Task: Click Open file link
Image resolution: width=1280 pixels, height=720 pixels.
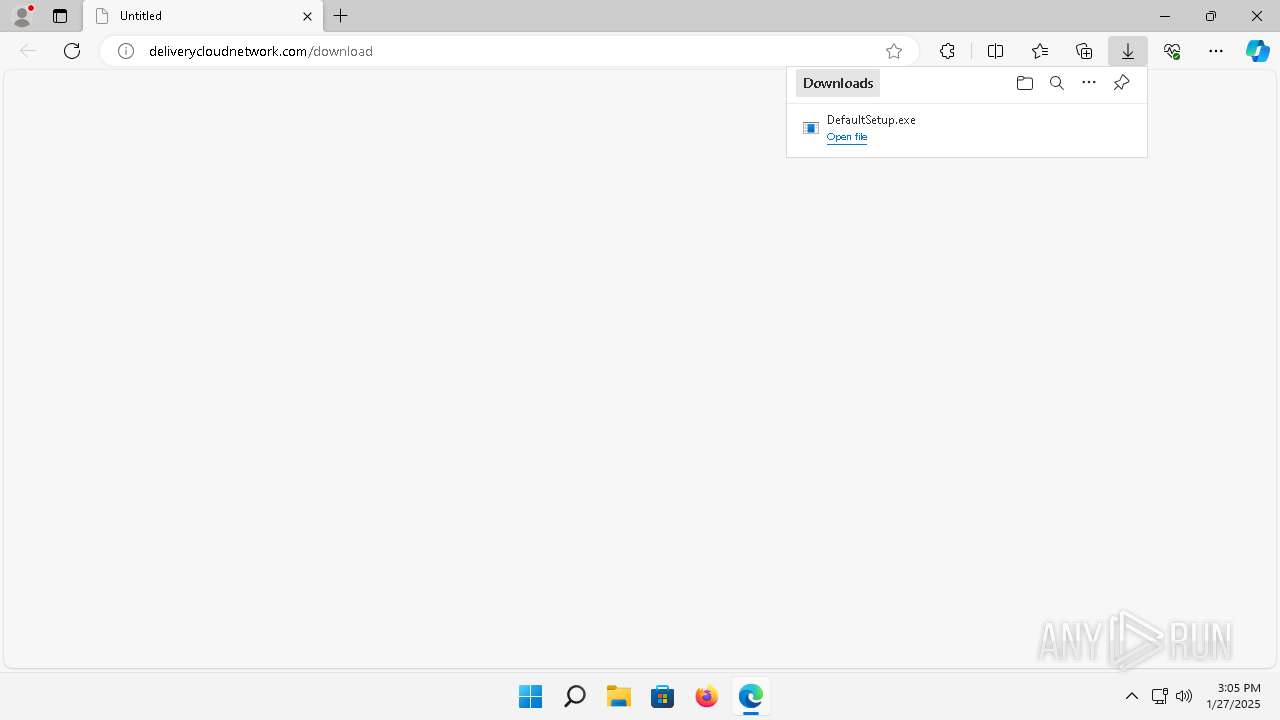Action: (x=847, y=137)
